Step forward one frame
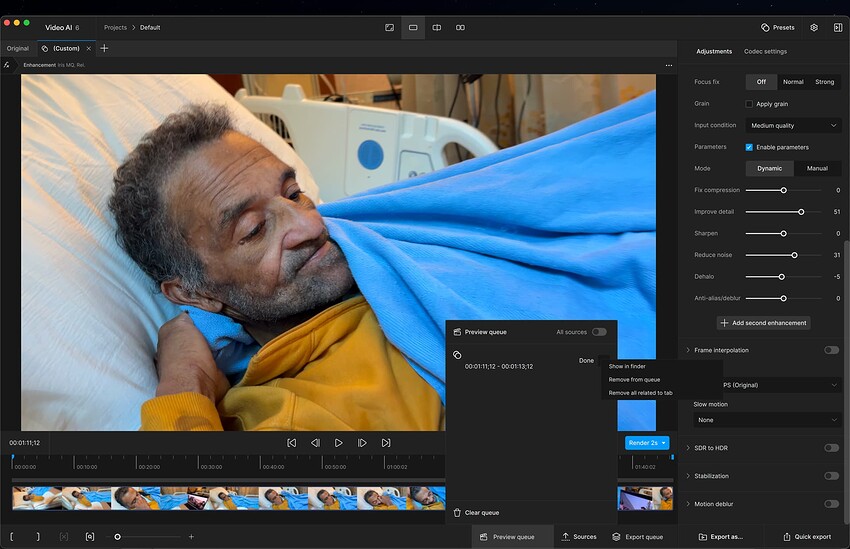 (x=362, y=442)
